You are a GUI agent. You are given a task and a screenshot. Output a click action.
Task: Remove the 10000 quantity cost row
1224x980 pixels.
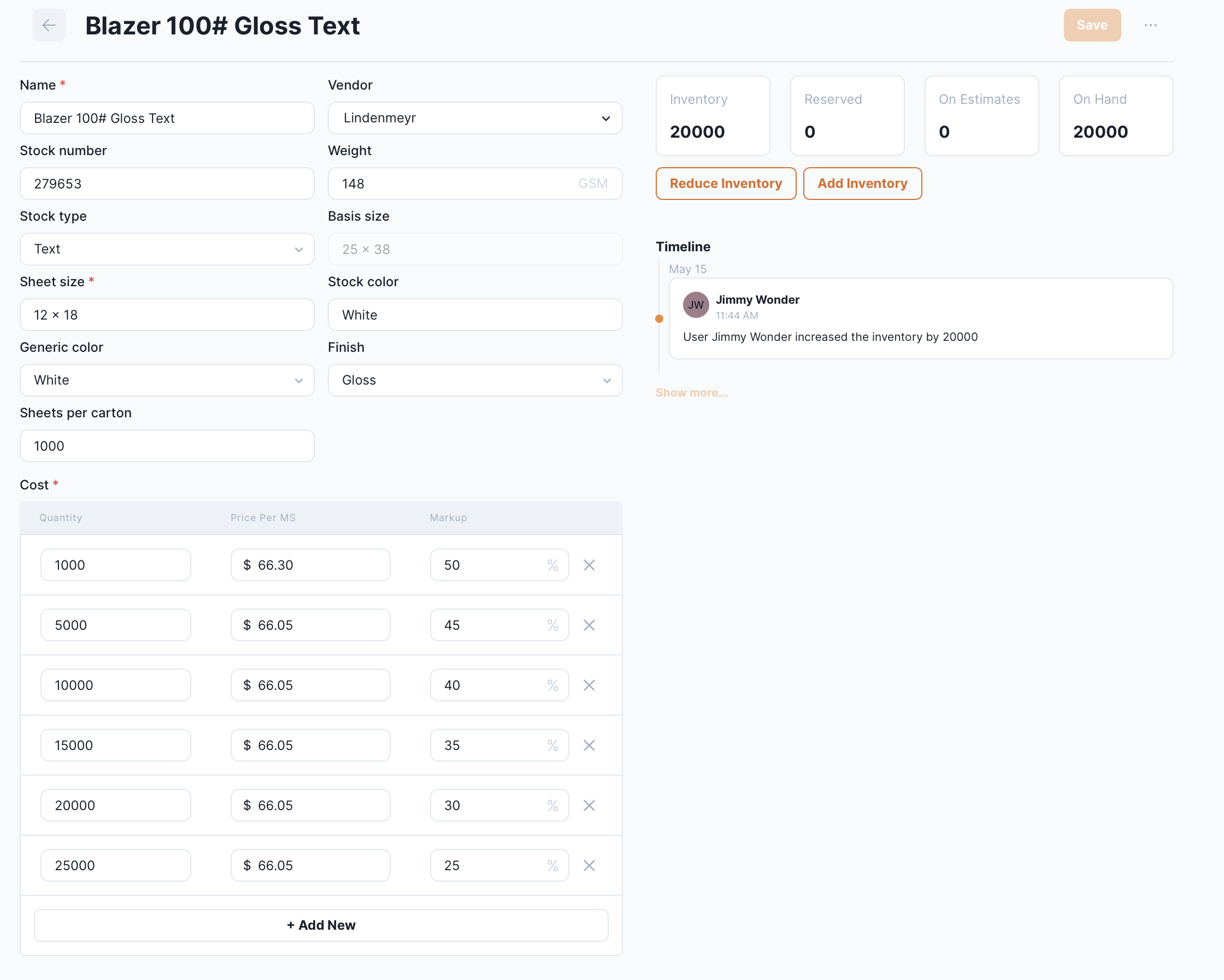(589, 685)
